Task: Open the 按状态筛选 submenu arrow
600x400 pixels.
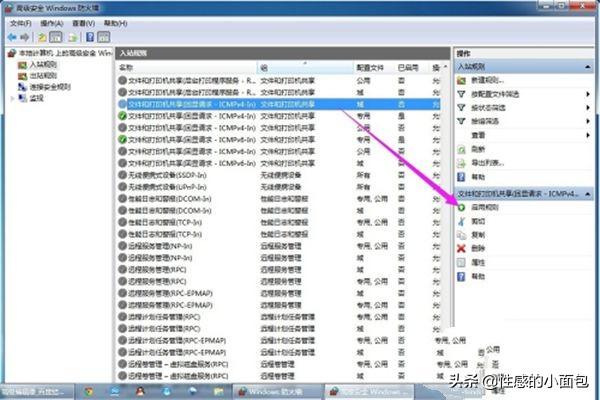Action: coord(588,108)
